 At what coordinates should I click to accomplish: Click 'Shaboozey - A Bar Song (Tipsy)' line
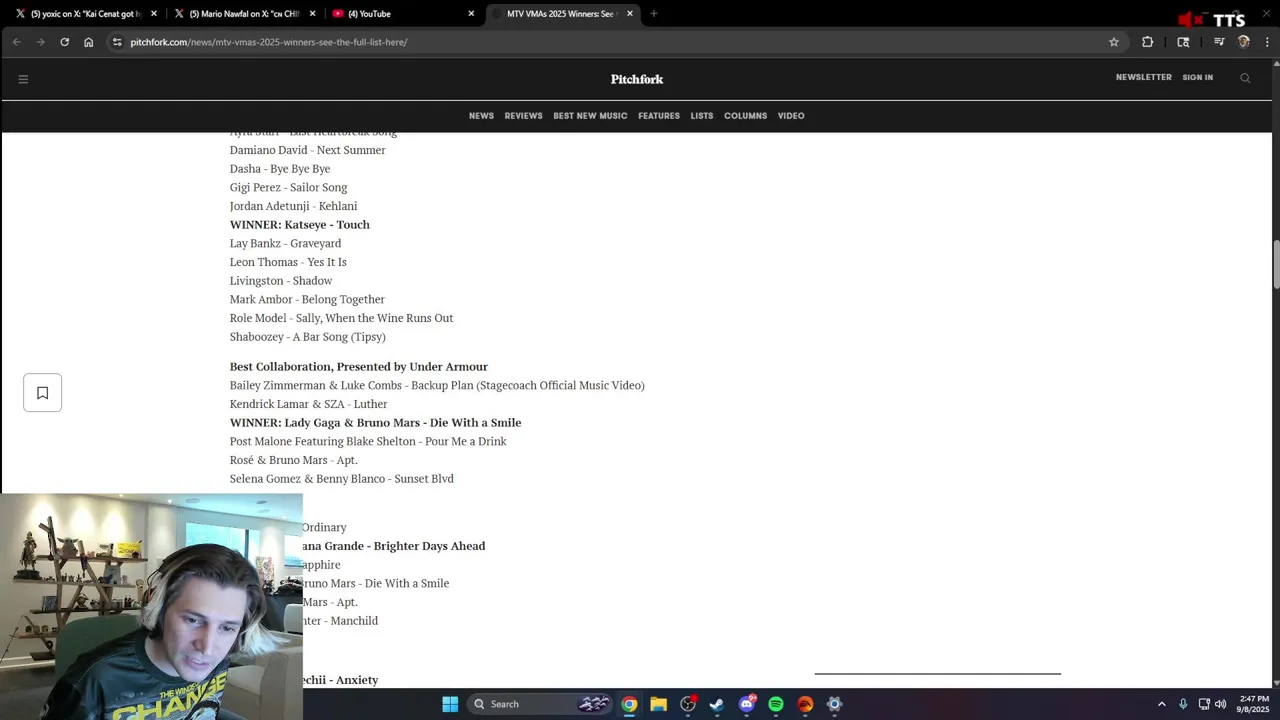point(308,337)
